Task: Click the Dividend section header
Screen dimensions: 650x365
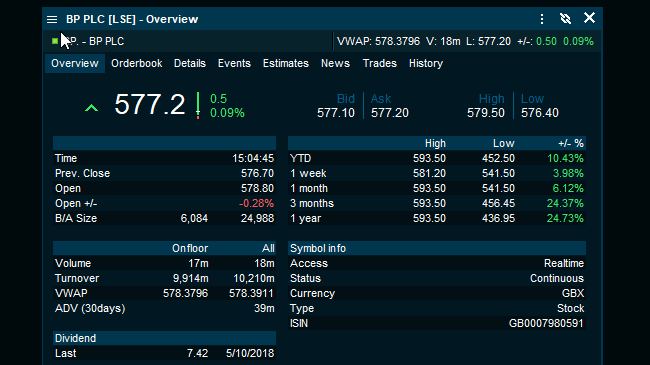Action: coord(164,338)
